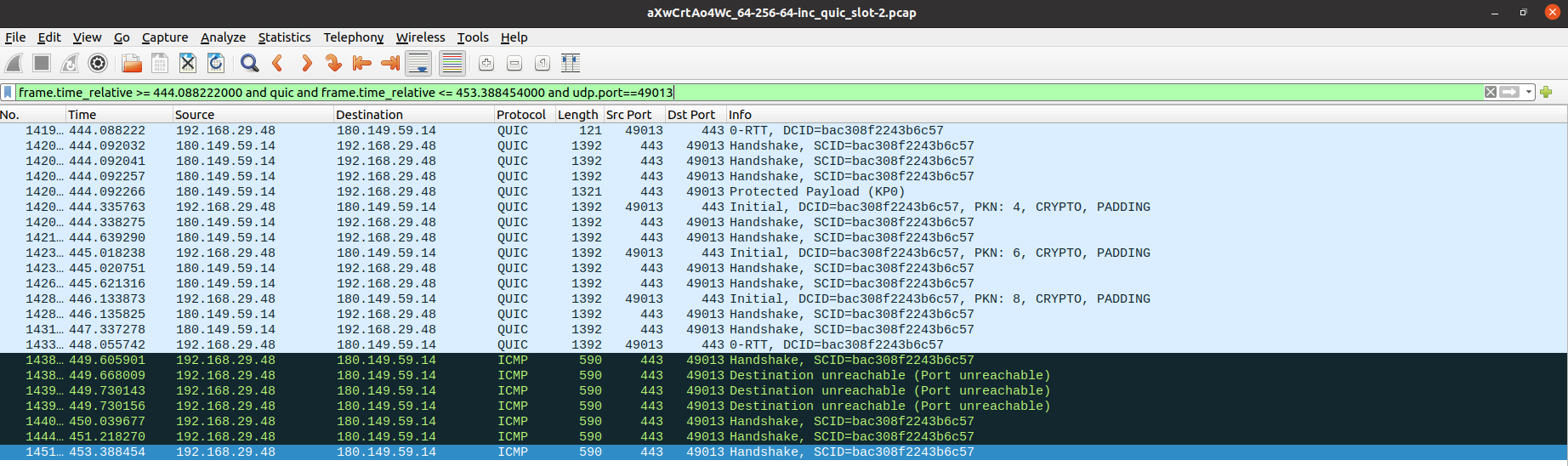
Task: Reload this capture file
Action: point(216,63)
